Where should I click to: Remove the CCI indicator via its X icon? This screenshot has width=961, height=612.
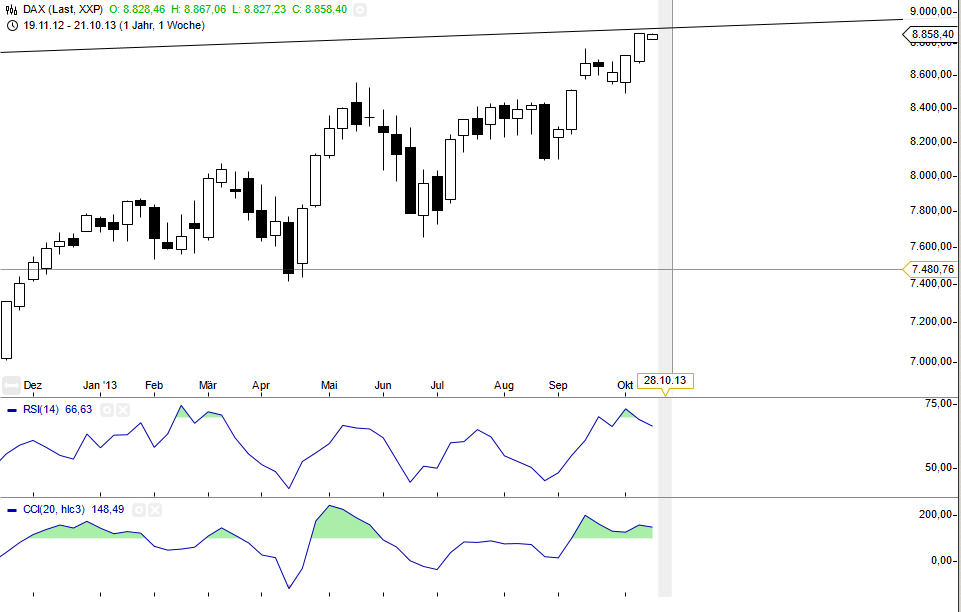155,509
